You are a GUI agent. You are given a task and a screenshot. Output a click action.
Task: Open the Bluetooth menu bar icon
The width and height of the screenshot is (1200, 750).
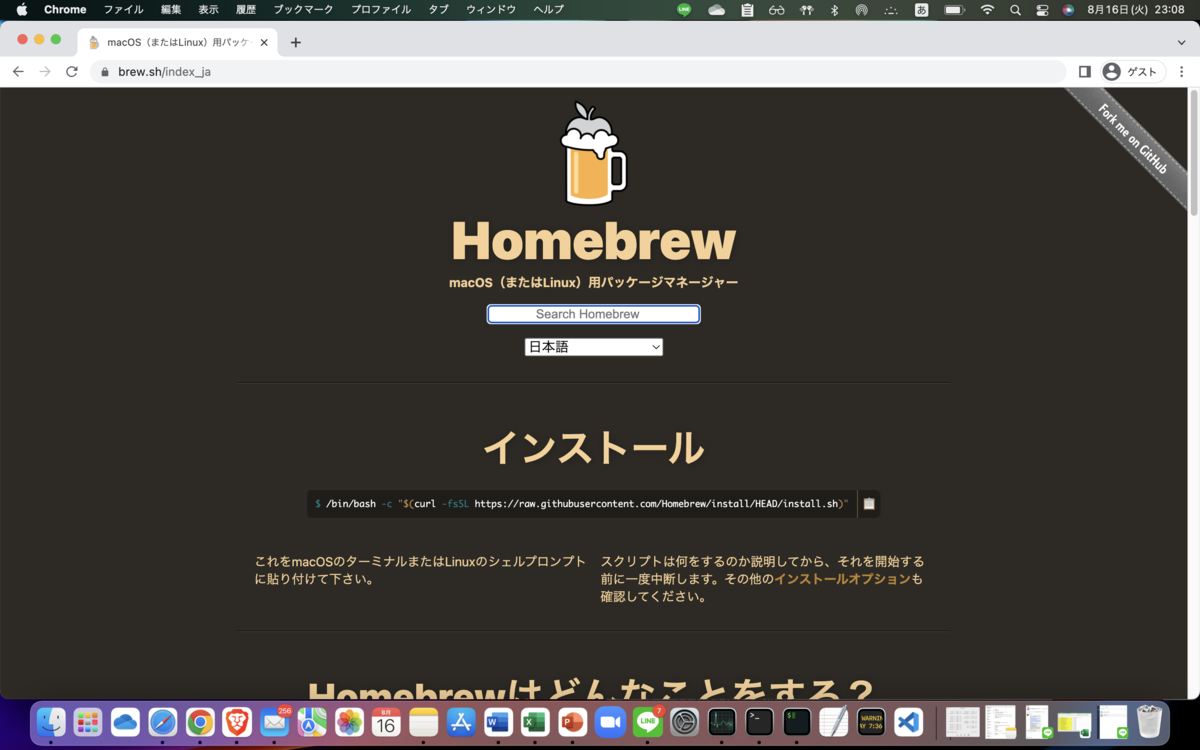835,10
